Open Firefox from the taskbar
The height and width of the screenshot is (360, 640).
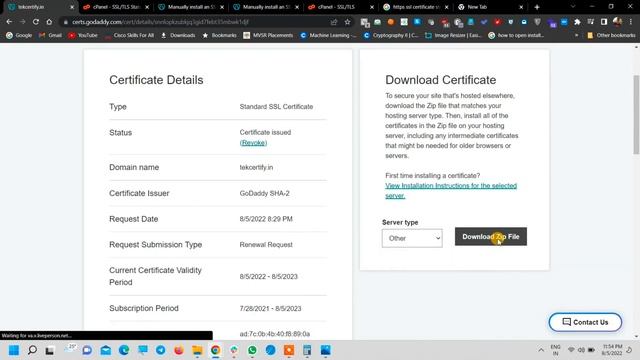179,350
